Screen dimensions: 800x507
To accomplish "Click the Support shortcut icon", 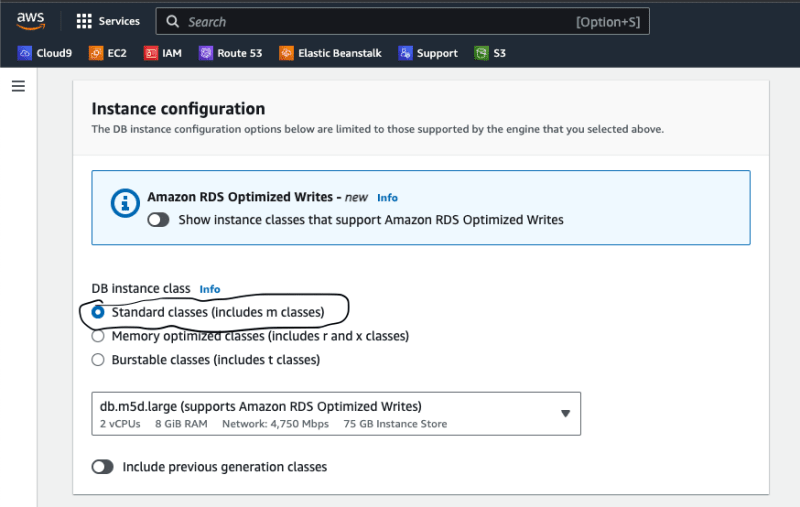I will [x=405, y=53].
